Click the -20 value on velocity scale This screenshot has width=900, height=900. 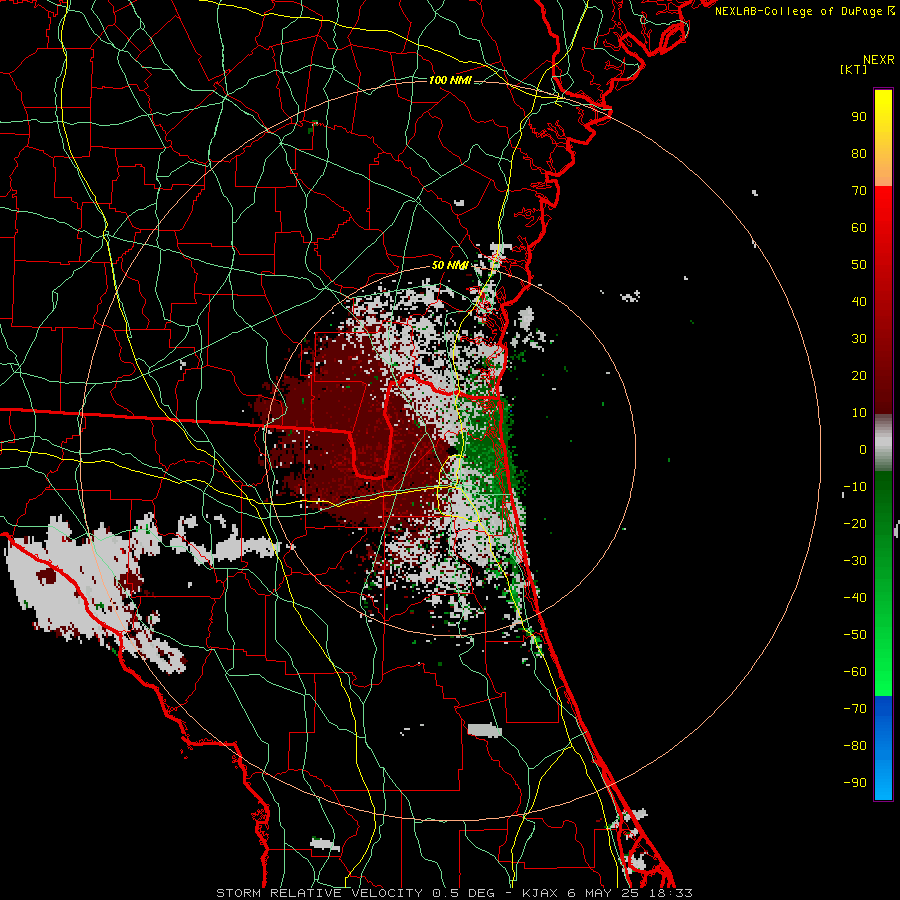[855, 523]
